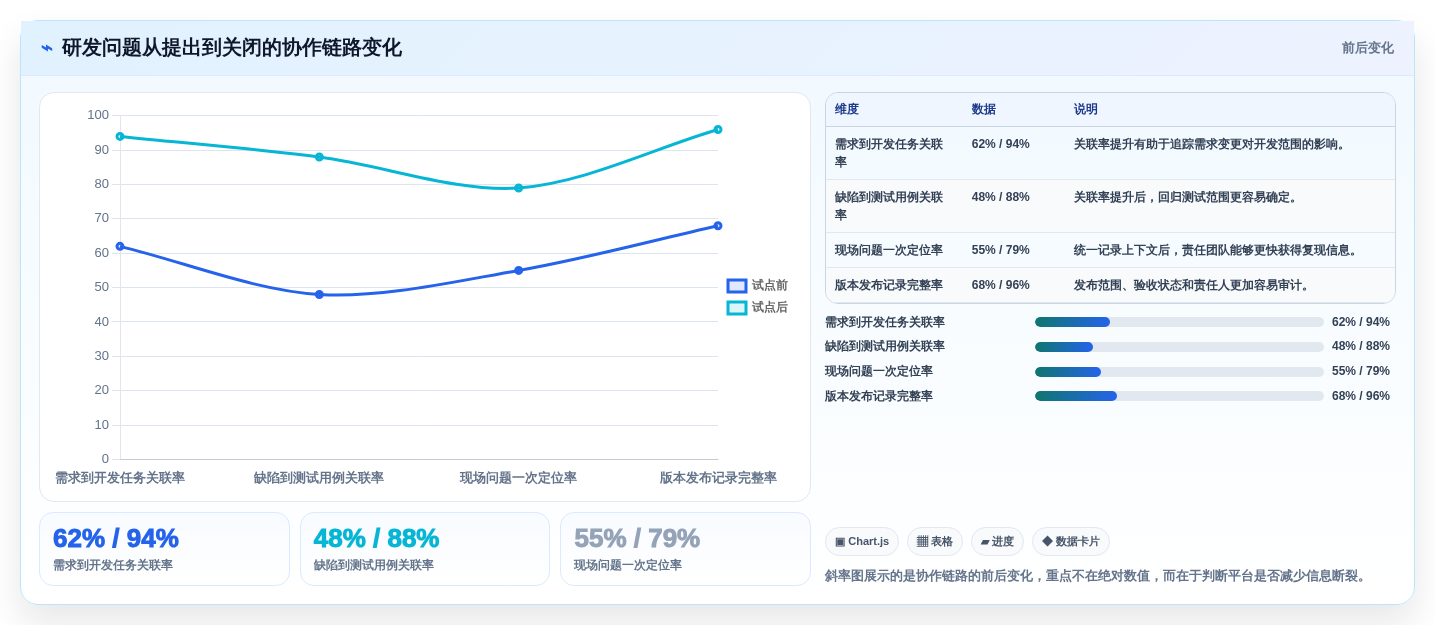Click the x-axis label 现场问题一次定位率
Viewport: 1435px width, 625px height.
518,478
